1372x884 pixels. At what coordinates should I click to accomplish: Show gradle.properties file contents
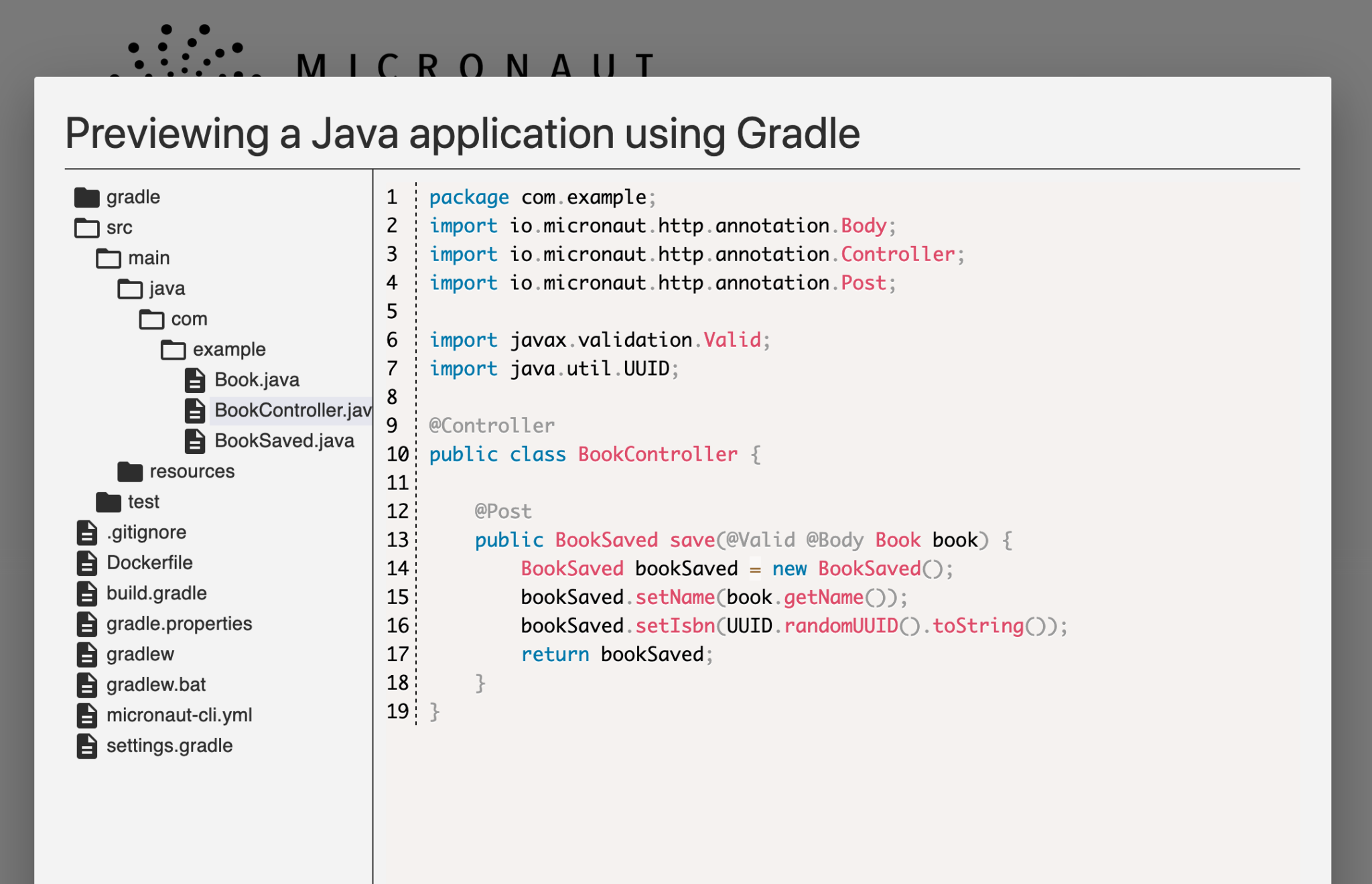pos(179,623)
